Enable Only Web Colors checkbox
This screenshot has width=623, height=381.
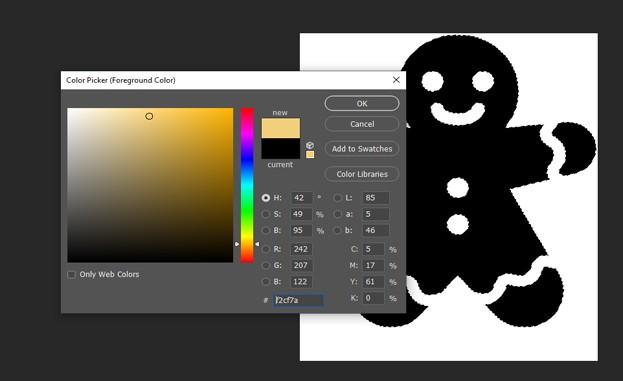[72, 275]
